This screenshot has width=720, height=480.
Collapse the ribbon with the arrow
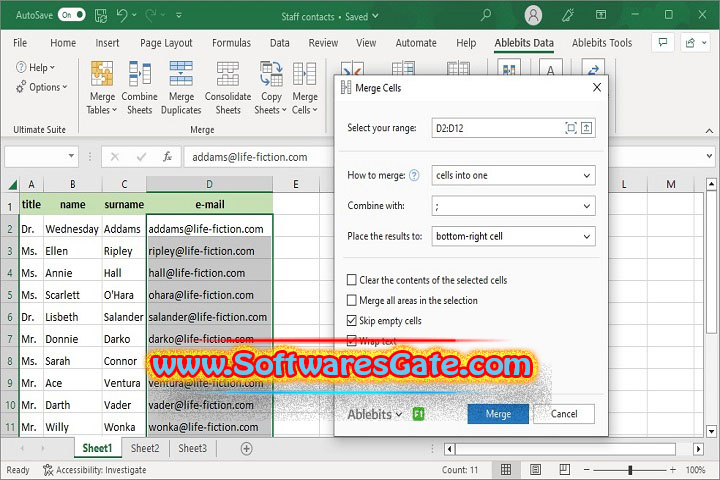[x=709, y=131]
